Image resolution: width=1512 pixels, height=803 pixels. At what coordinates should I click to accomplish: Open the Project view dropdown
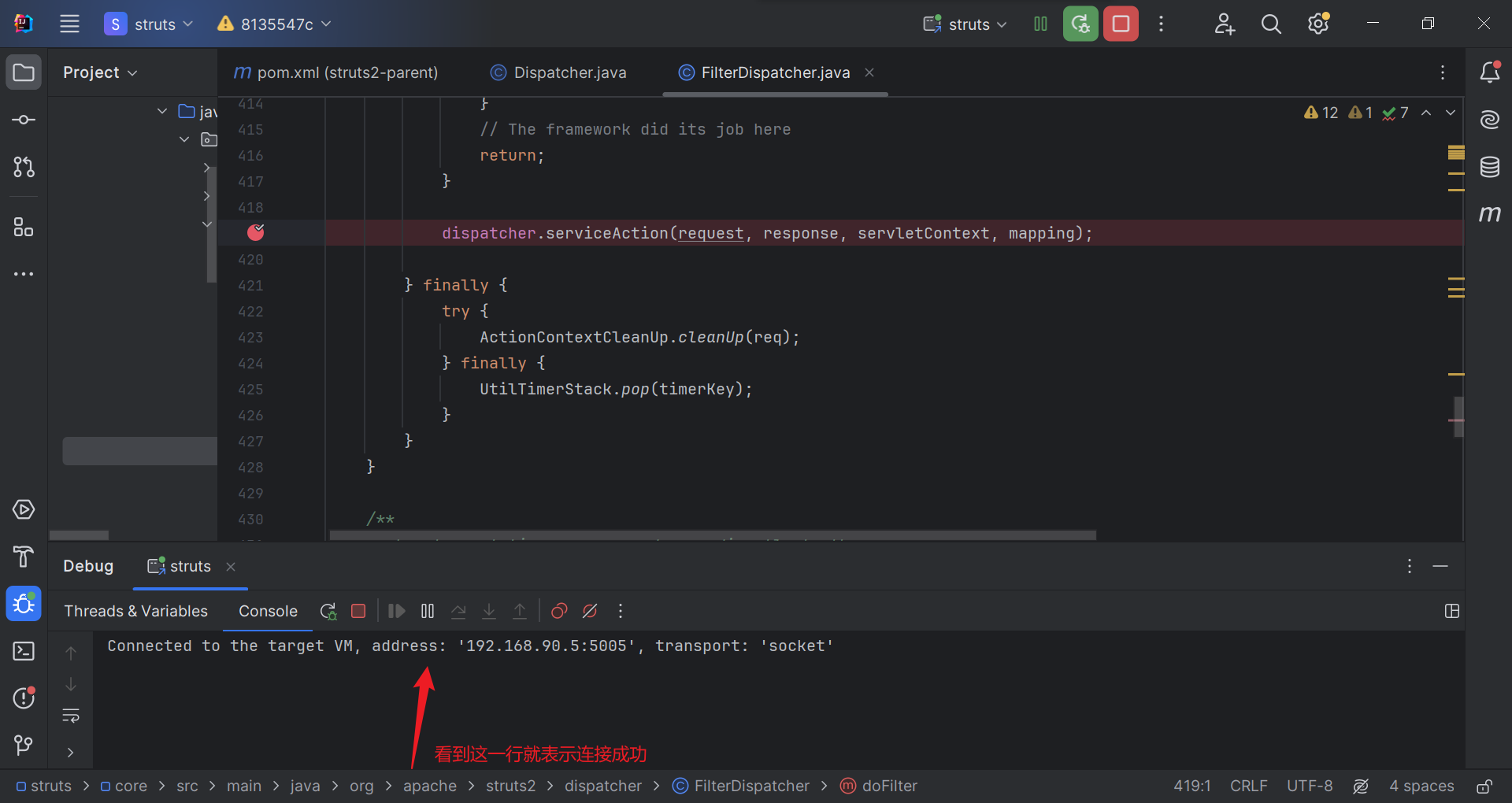(100, 72)
